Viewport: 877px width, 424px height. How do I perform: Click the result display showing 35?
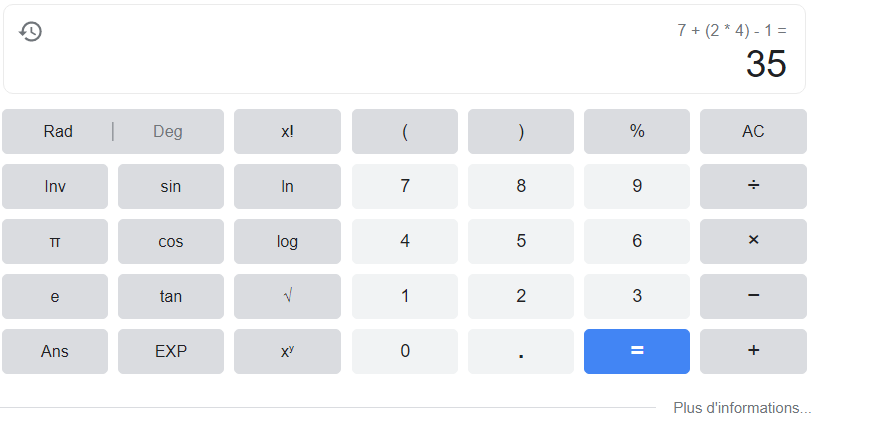click(x=766, y=65)
